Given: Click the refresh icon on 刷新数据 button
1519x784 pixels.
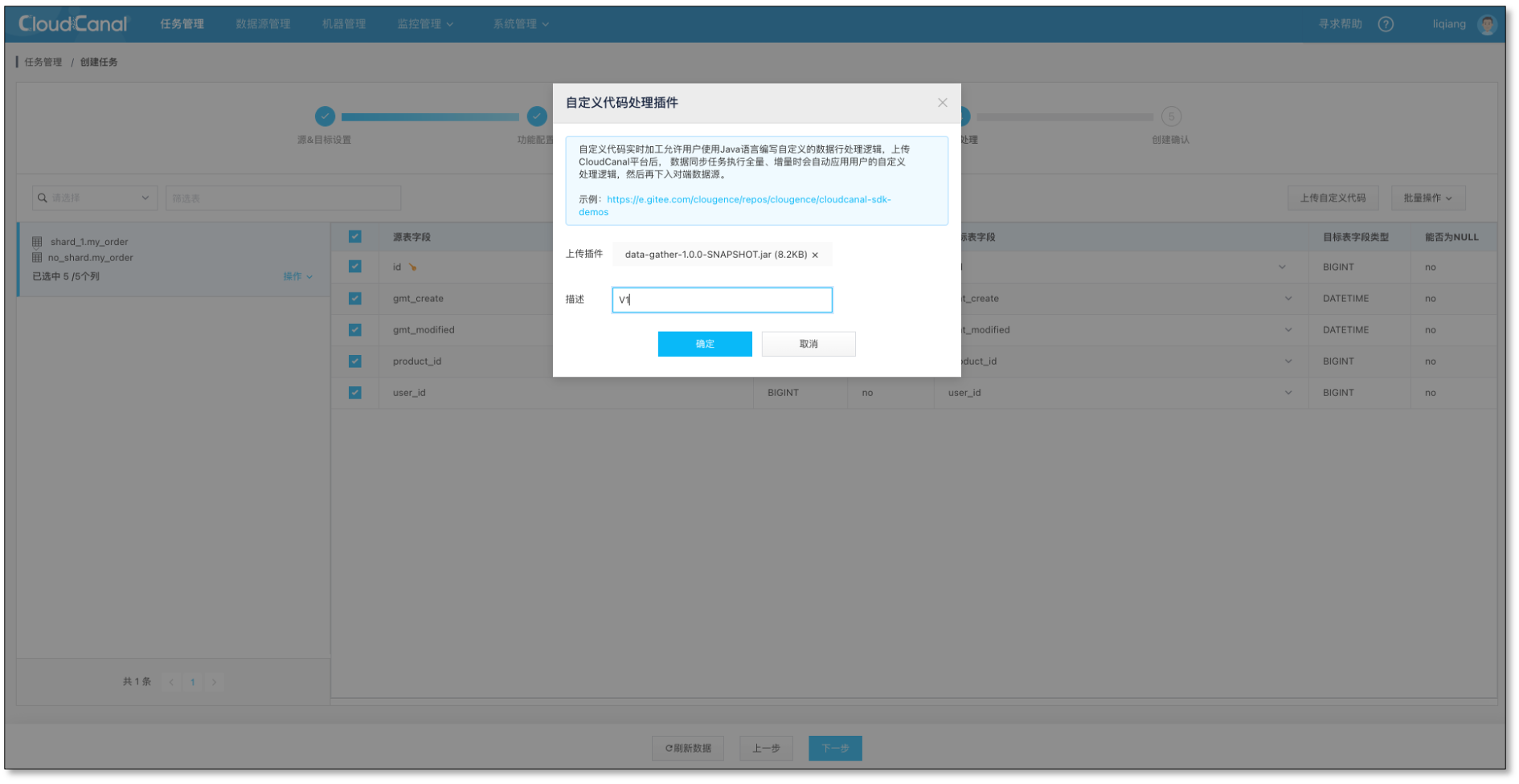Looking at the screenshot, I should pos(668,748).
